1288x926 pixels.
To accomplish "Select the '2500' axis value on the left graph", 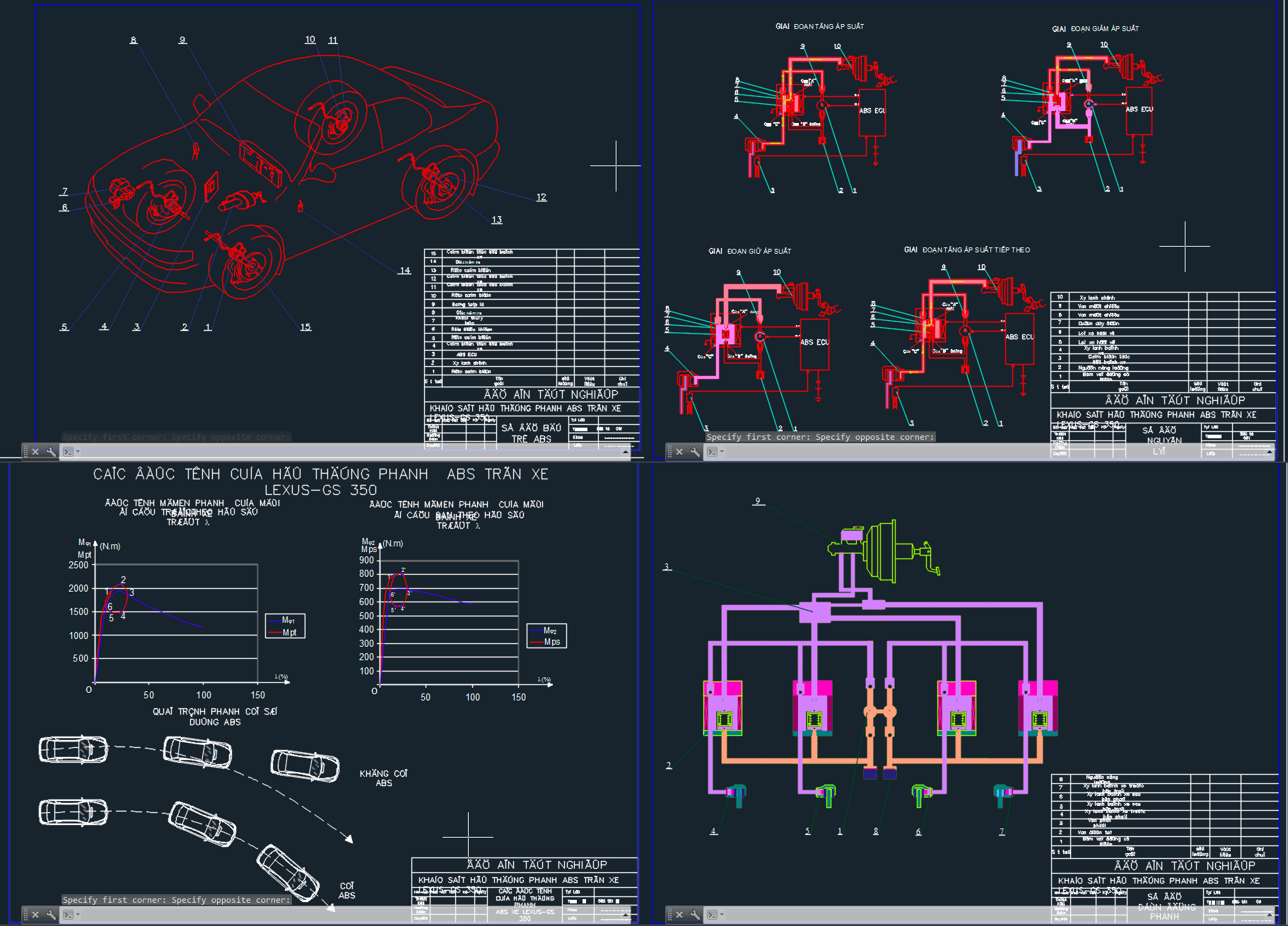I will point(78,565).
